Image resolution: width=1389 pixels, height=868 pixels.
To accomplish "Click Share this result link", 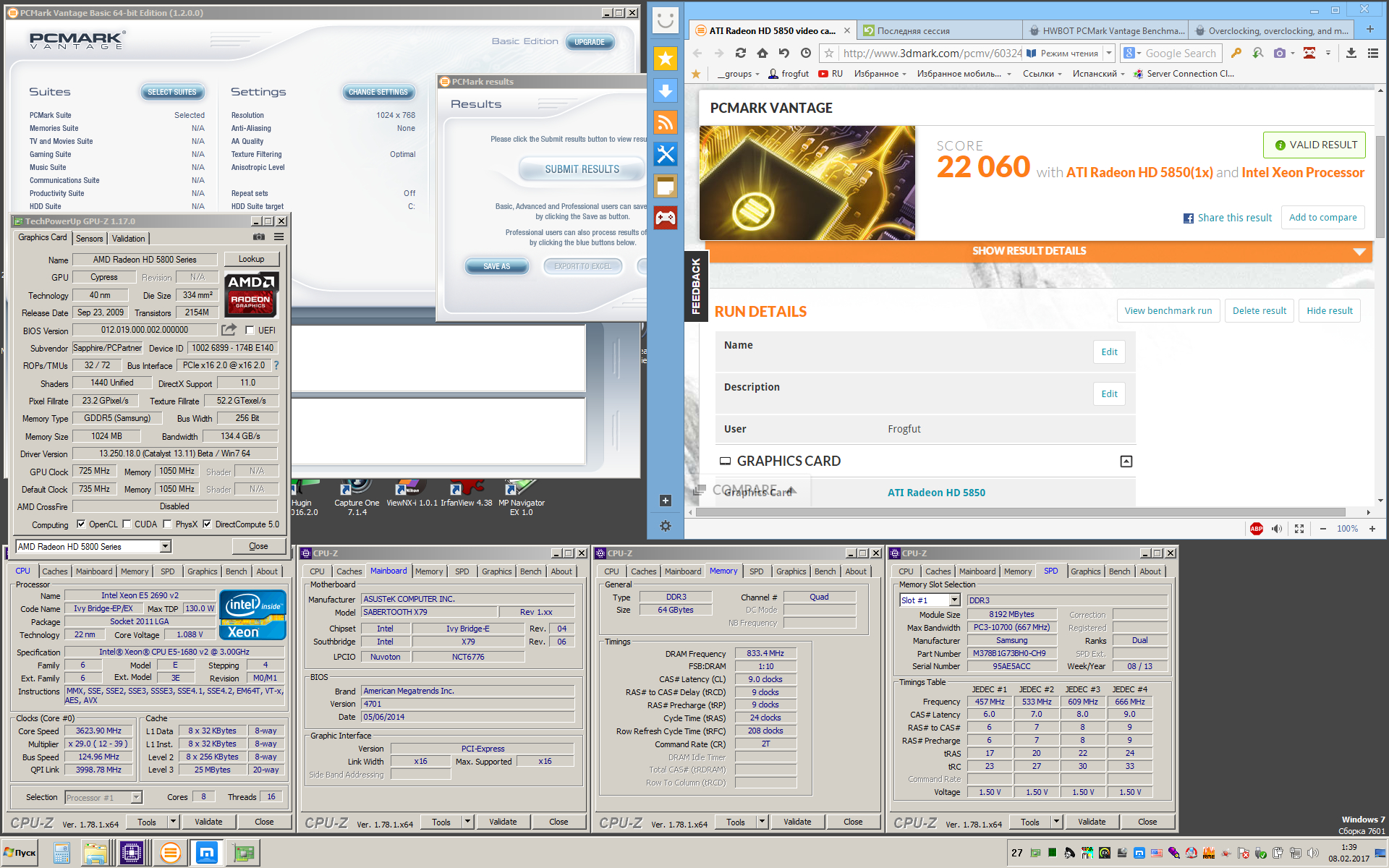I will pyautogui.click(x=1228, y=218).
